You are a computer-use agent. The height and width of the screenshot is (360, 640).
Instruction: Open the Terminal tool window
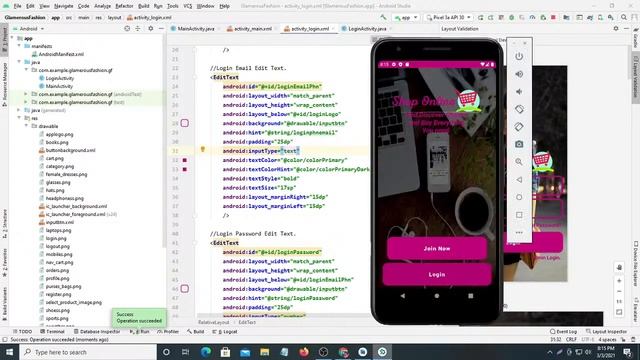coord(52,331)
